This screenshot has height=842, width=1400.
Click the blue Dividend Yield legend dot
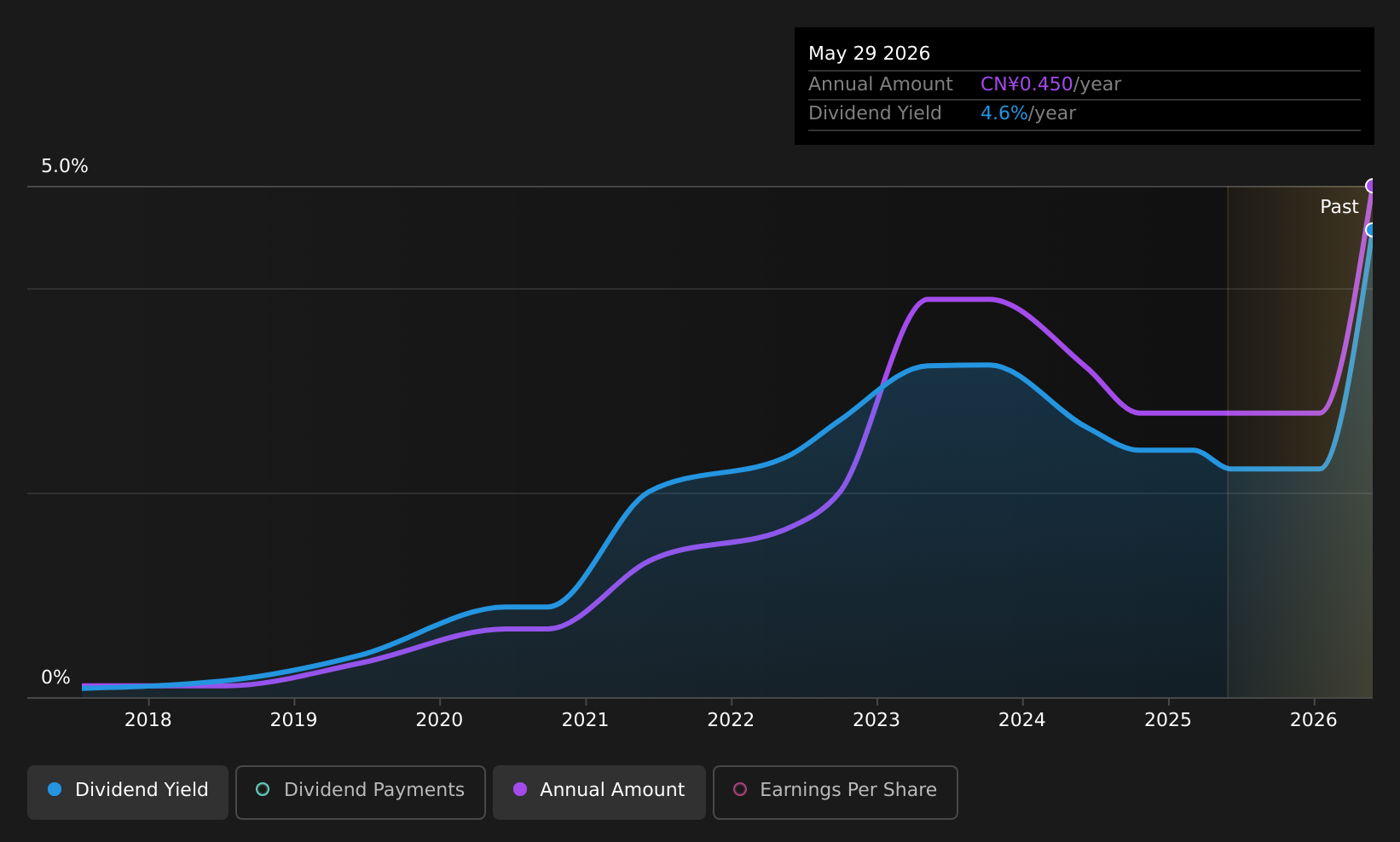click(55, 789)
